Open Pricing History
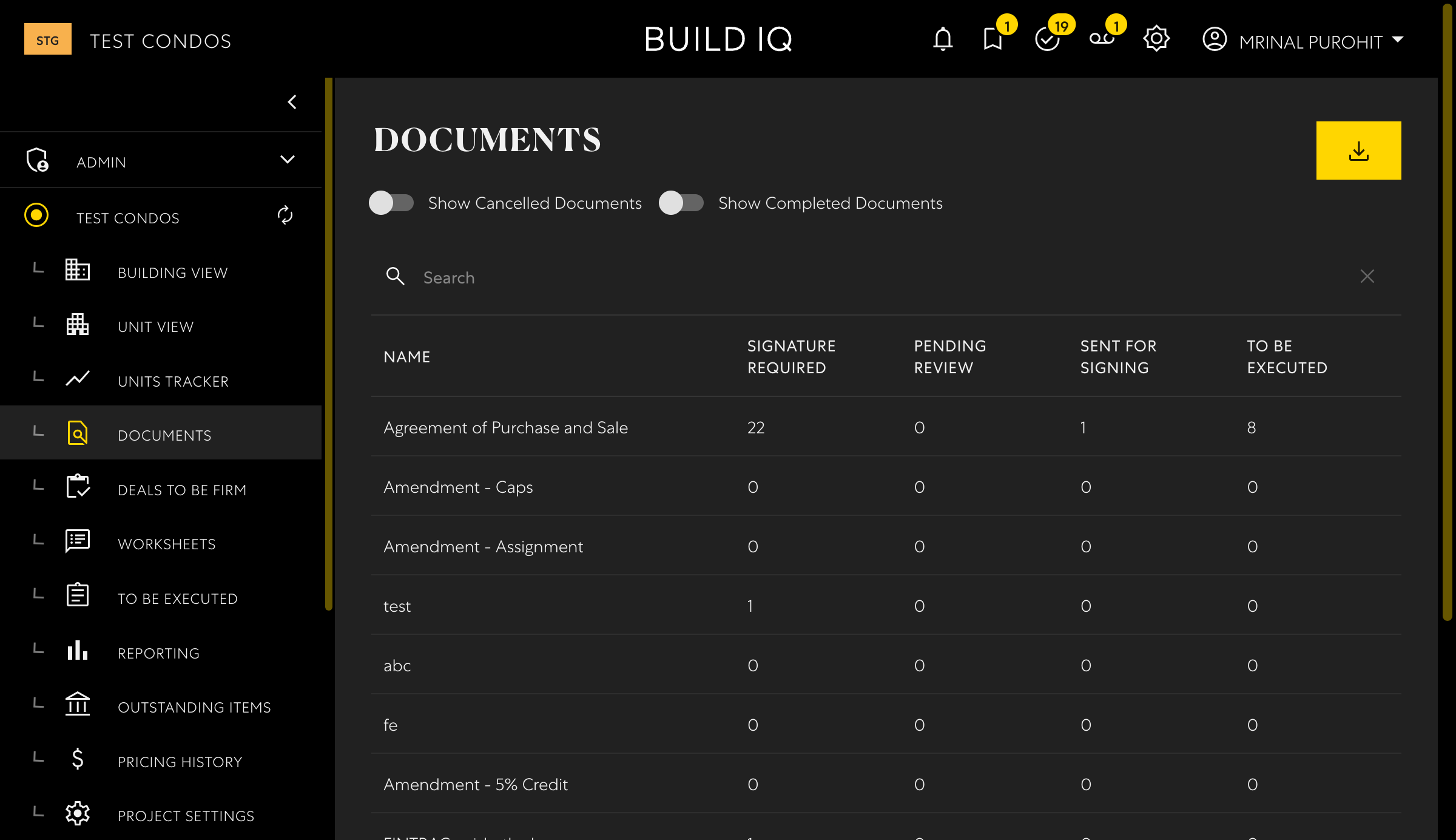This screenshot has width=1456, height=840. [x=161, y=759]
